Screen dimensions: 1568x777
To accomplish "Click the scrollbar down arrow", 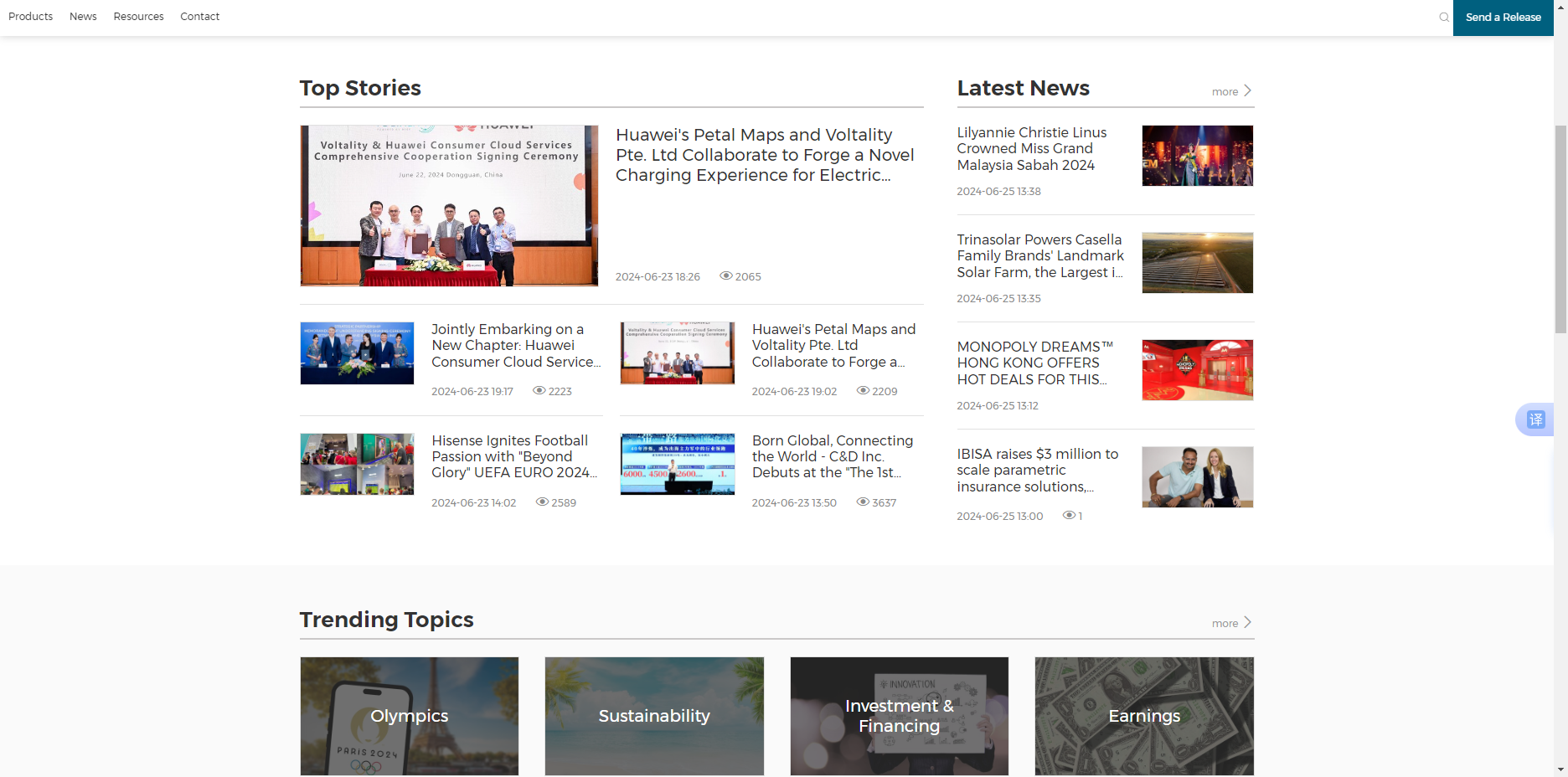I will 1560,769.
